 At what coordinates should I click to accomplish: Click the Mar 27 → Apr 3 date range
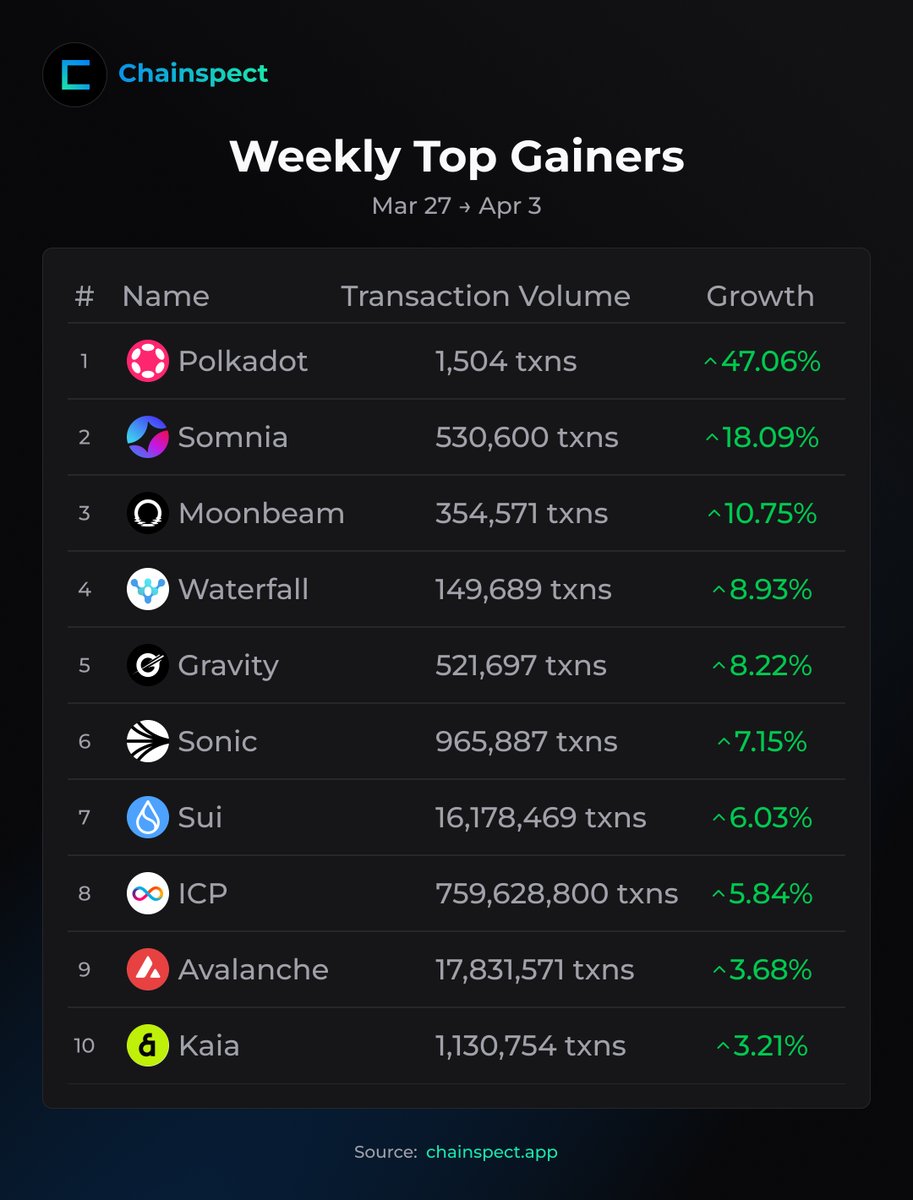[x=456, y=206]
